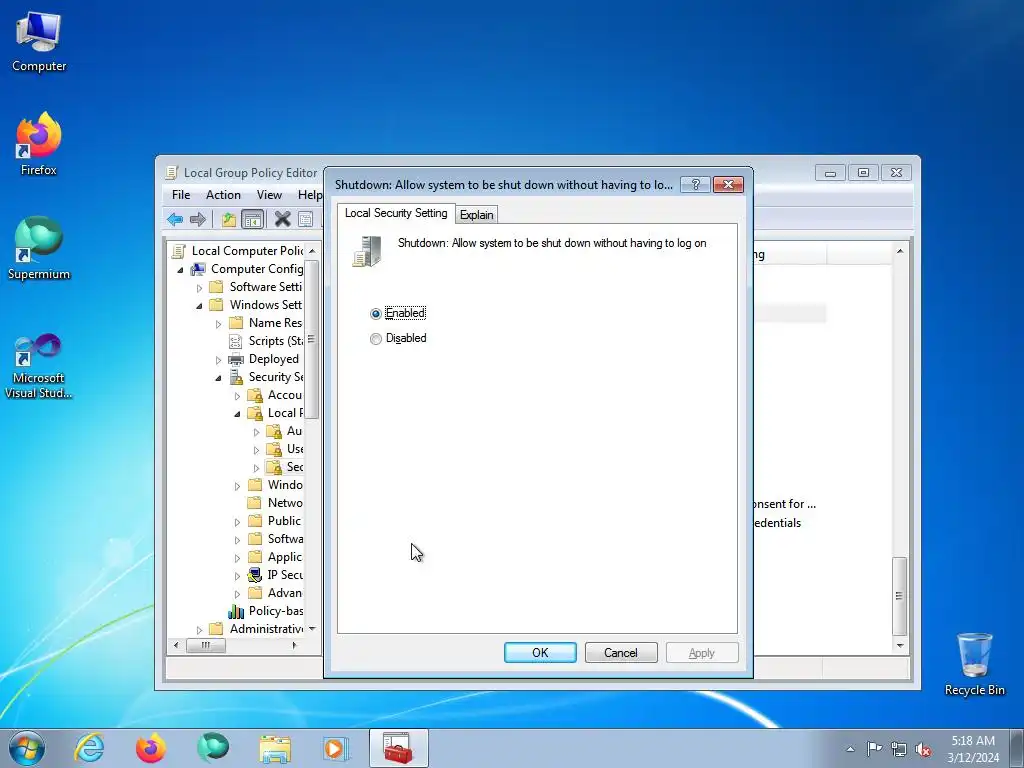Click the muted volume tray icon
Screen dimensions: 1024x768
point(923,750)
